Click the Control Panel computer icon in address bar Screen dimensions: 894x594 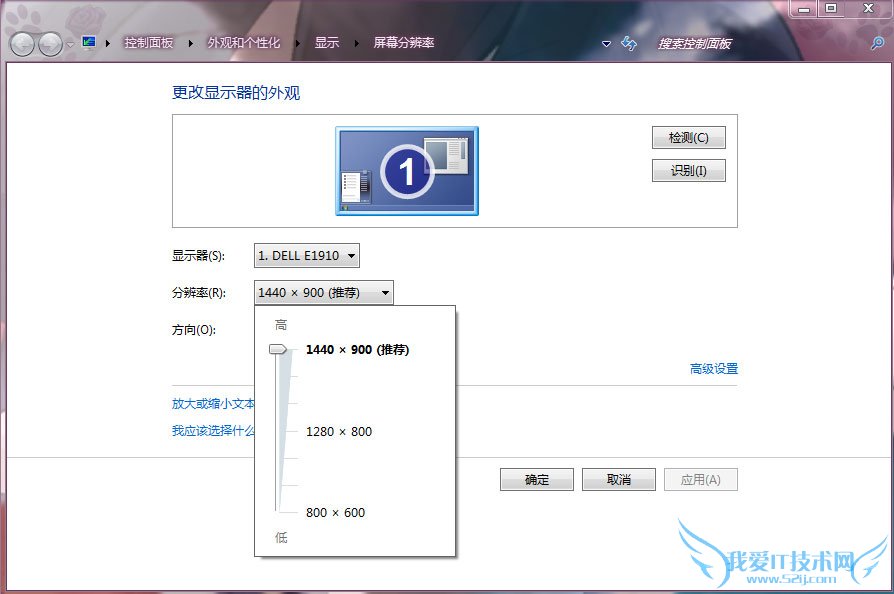[88, 43]
